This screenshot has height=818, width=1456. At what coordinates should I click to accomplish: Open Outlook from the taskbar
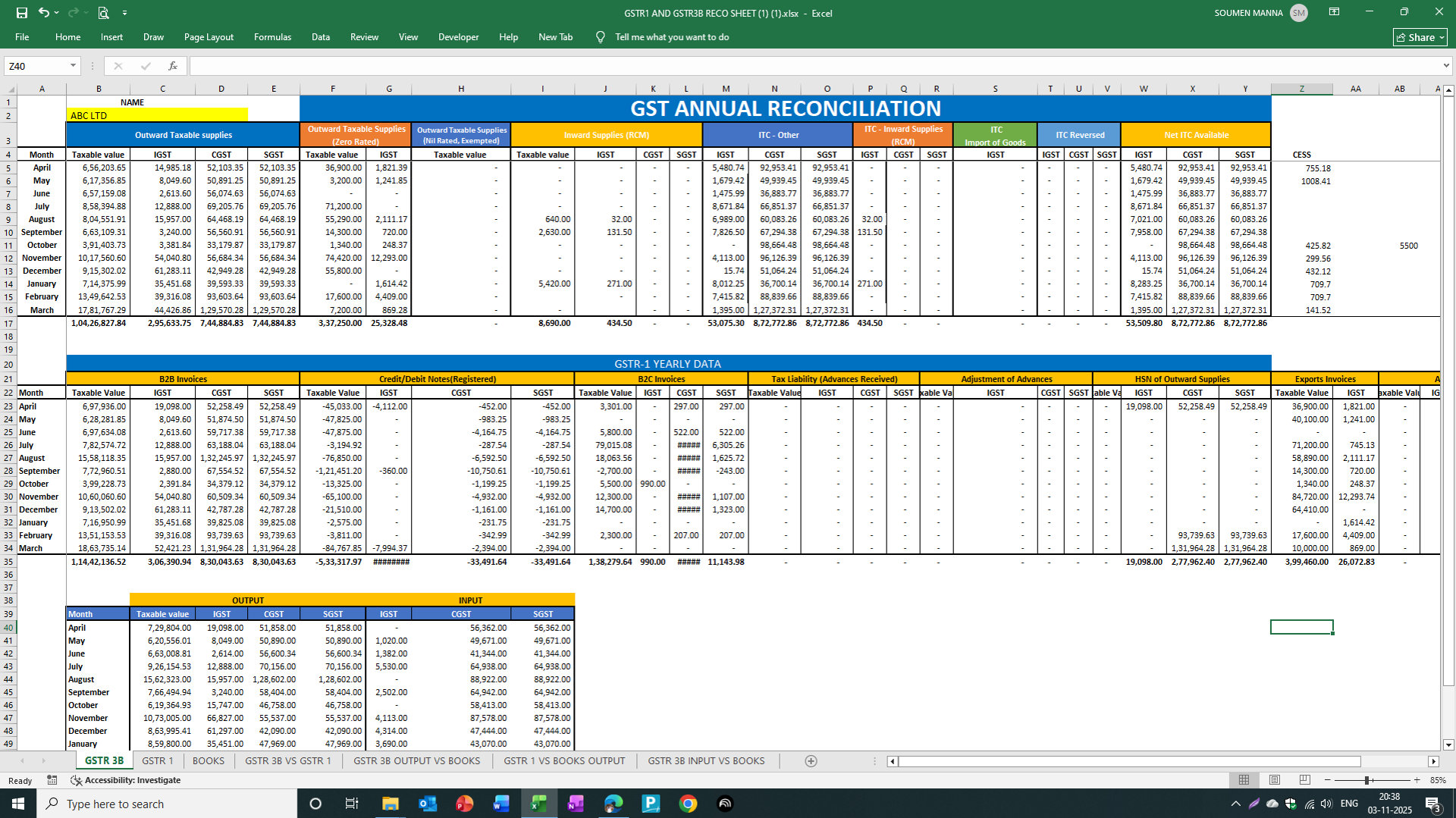pyautogui.click(x=427, y=804)
